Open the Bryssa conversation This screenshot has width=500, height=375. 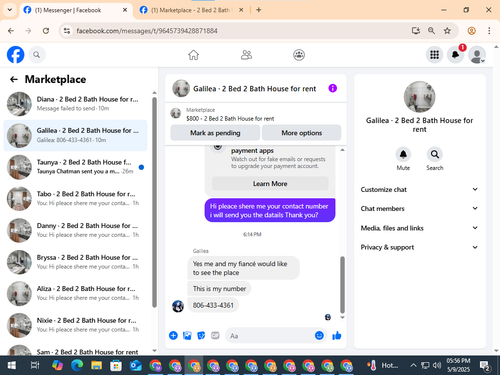pyautogui.click(x=76, y=262)
